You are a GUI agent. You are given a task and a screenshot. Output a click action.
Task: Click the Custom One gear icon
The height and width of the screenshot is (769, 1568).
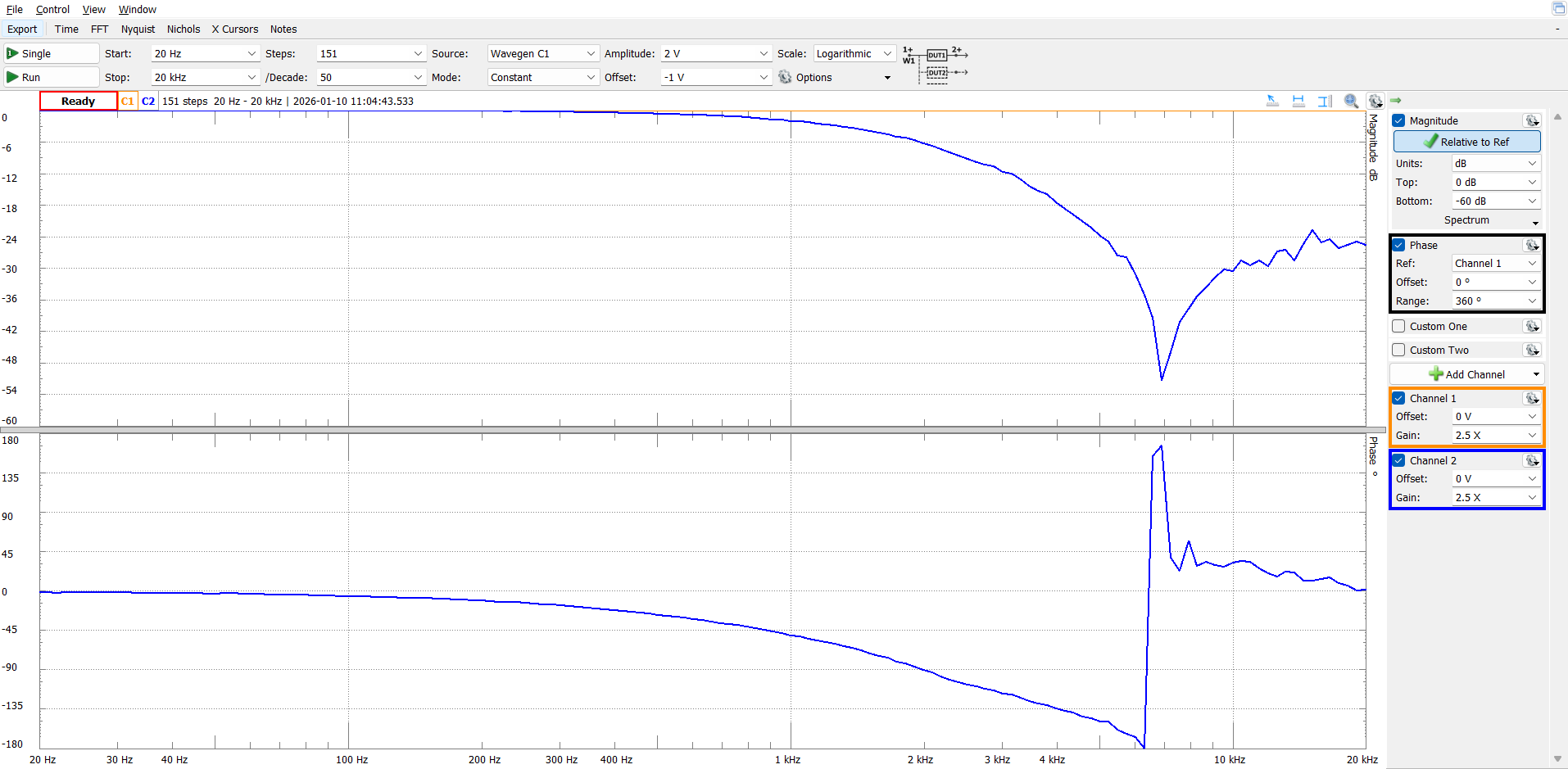tap(1531, 326)
